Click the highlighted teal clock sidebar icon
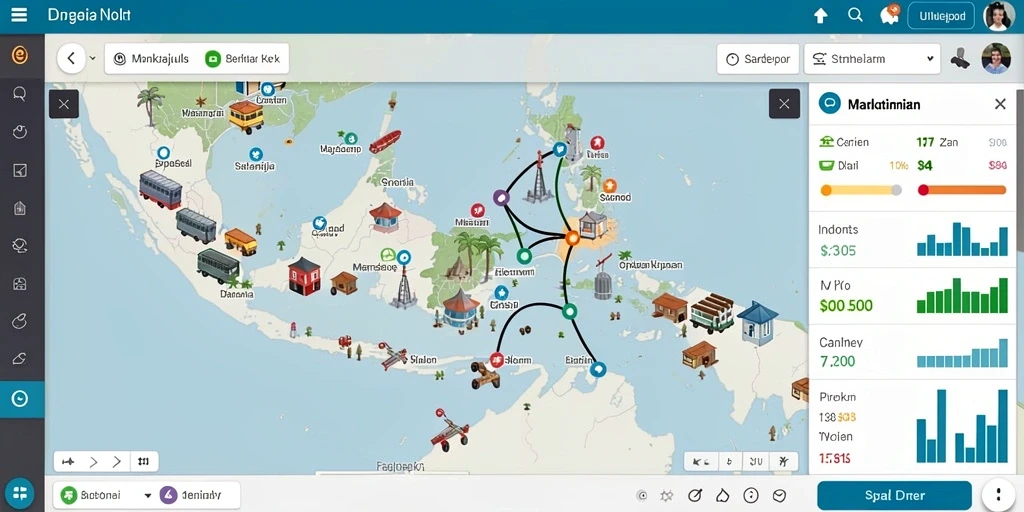The height and width of the screenshot is (512, 1024). point(20,398)
